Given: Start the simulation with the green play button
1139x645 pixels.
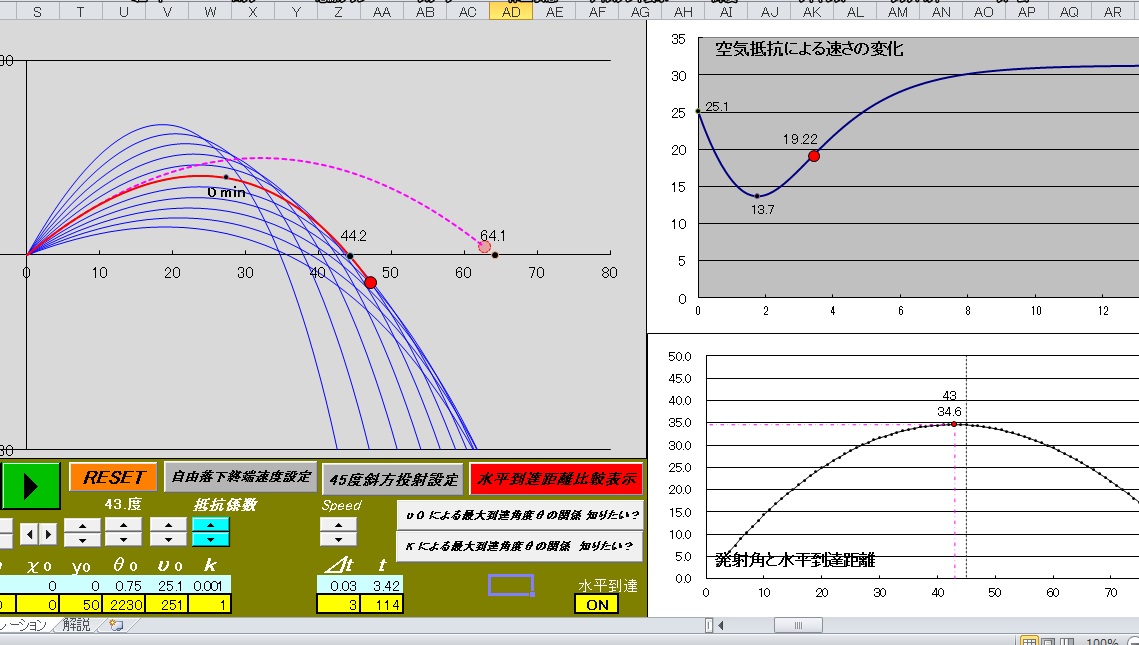Looking at the screenshot, I should tap(30, 486).
